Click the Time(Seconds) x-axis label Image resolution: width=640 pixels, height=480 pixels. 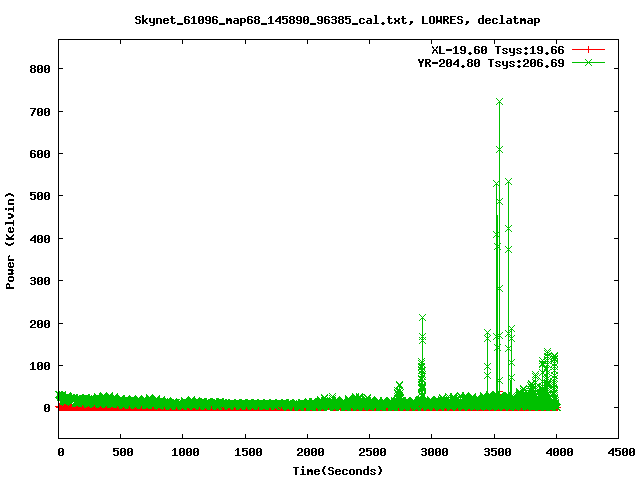[337, 470]
